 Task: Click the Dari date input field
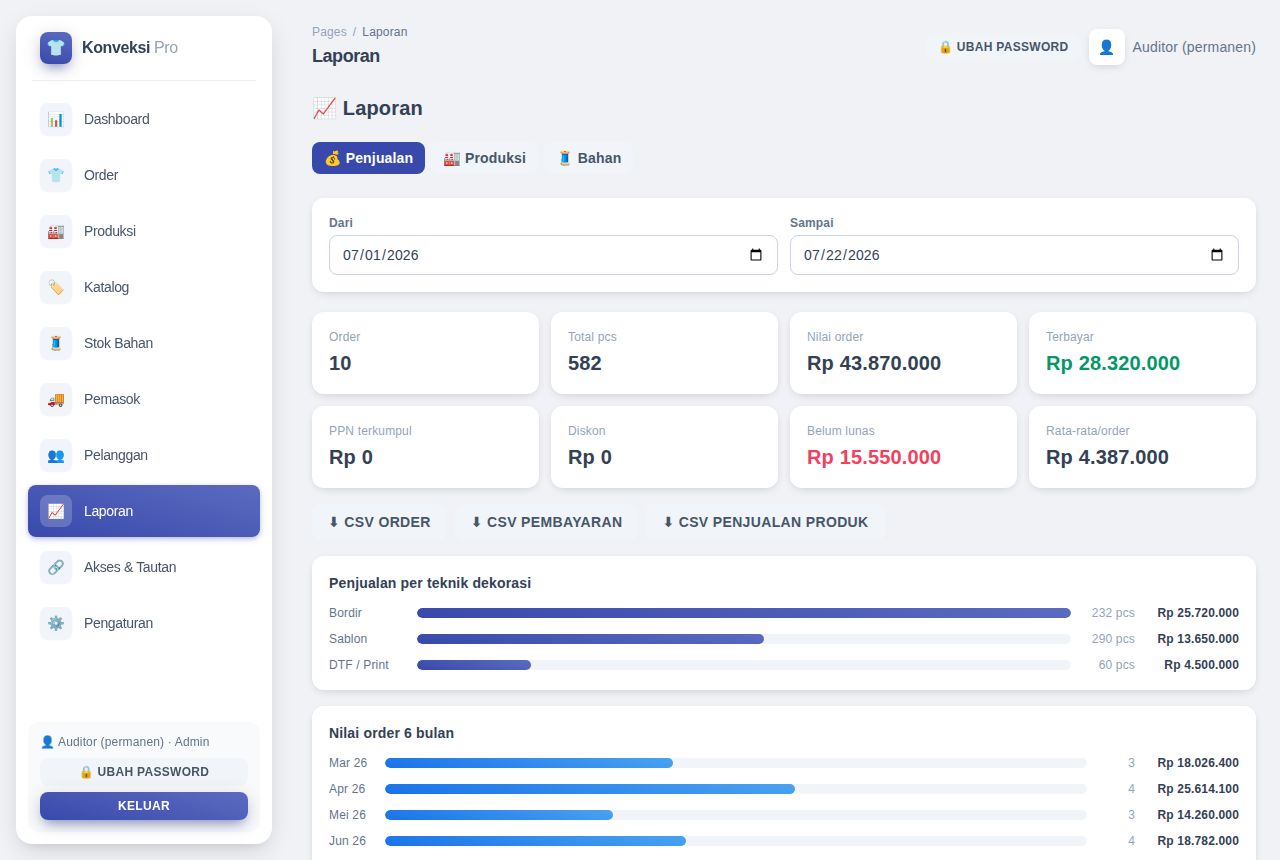[x=553, y=255]
